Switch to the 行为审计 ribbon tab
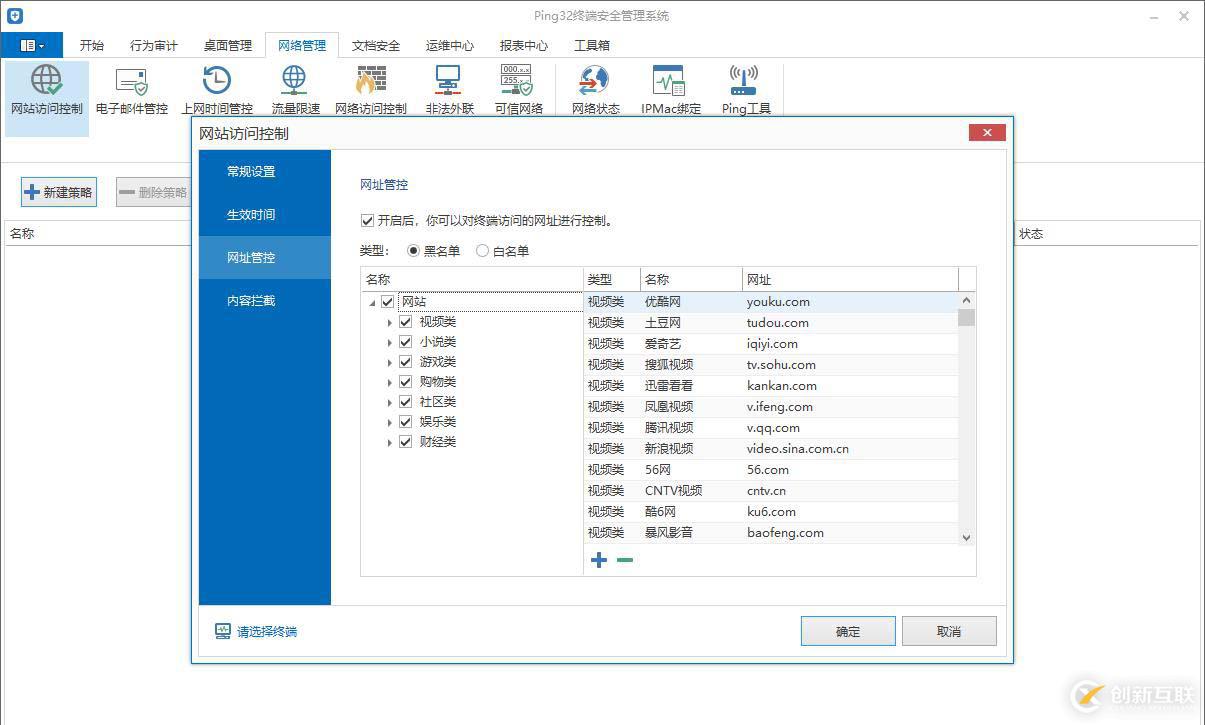 click(x=154, y=46)
